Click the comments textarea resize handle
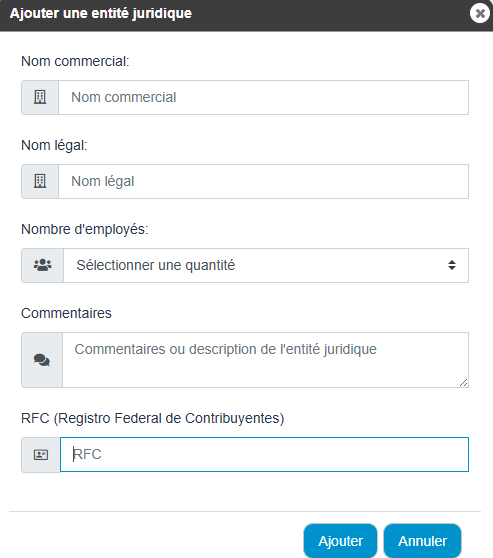 [463, 383]
